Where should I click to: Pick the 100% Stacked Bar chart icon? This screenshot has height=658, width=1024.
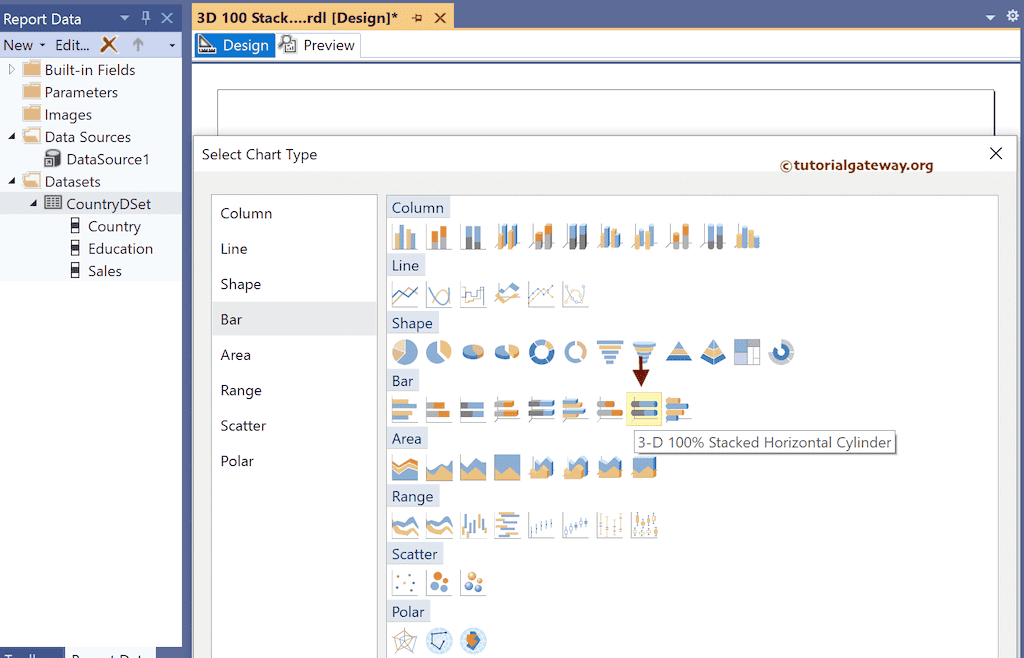click(473, 409)
